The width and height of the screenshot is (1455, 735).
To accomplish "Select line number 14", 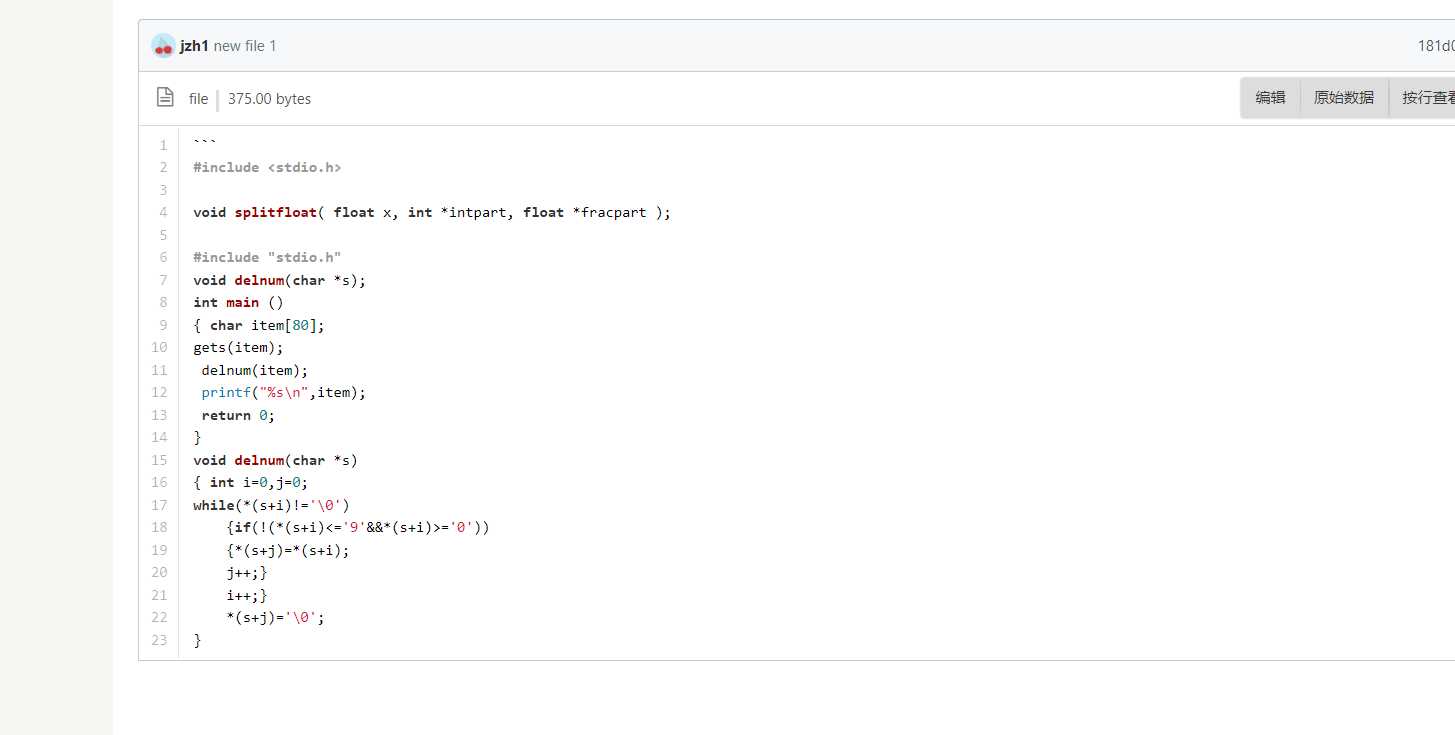I will point(160,437).
